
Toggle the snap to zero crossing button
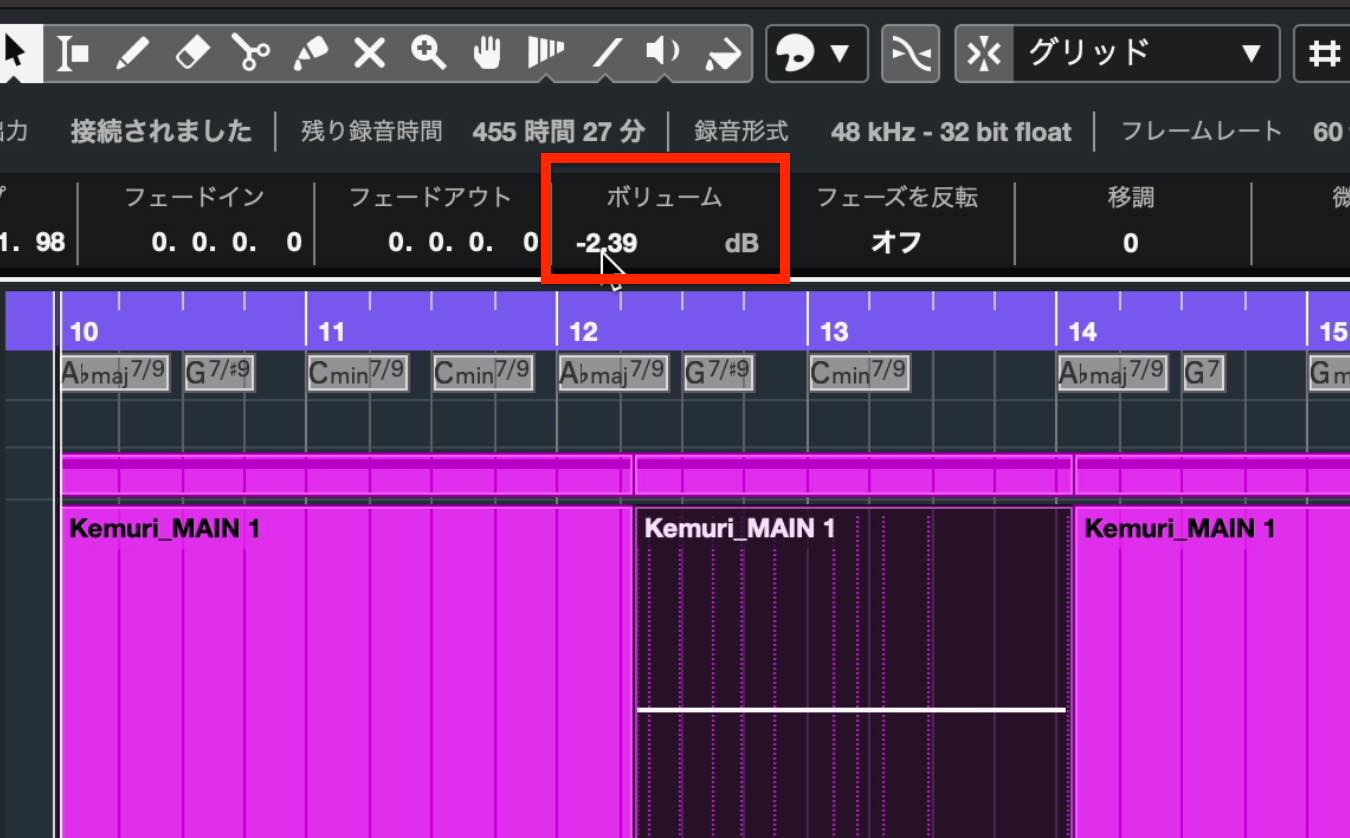(910, 54)
